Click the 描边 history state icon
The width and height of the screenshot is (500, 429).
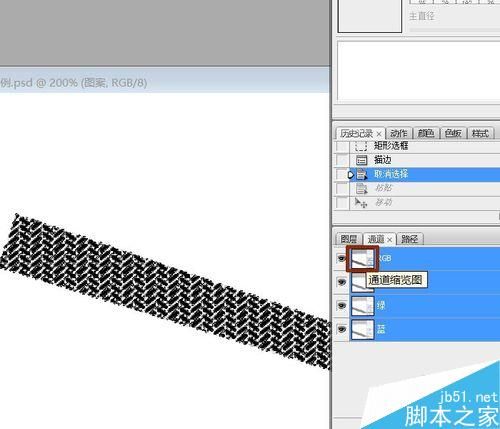pos(361,160)
